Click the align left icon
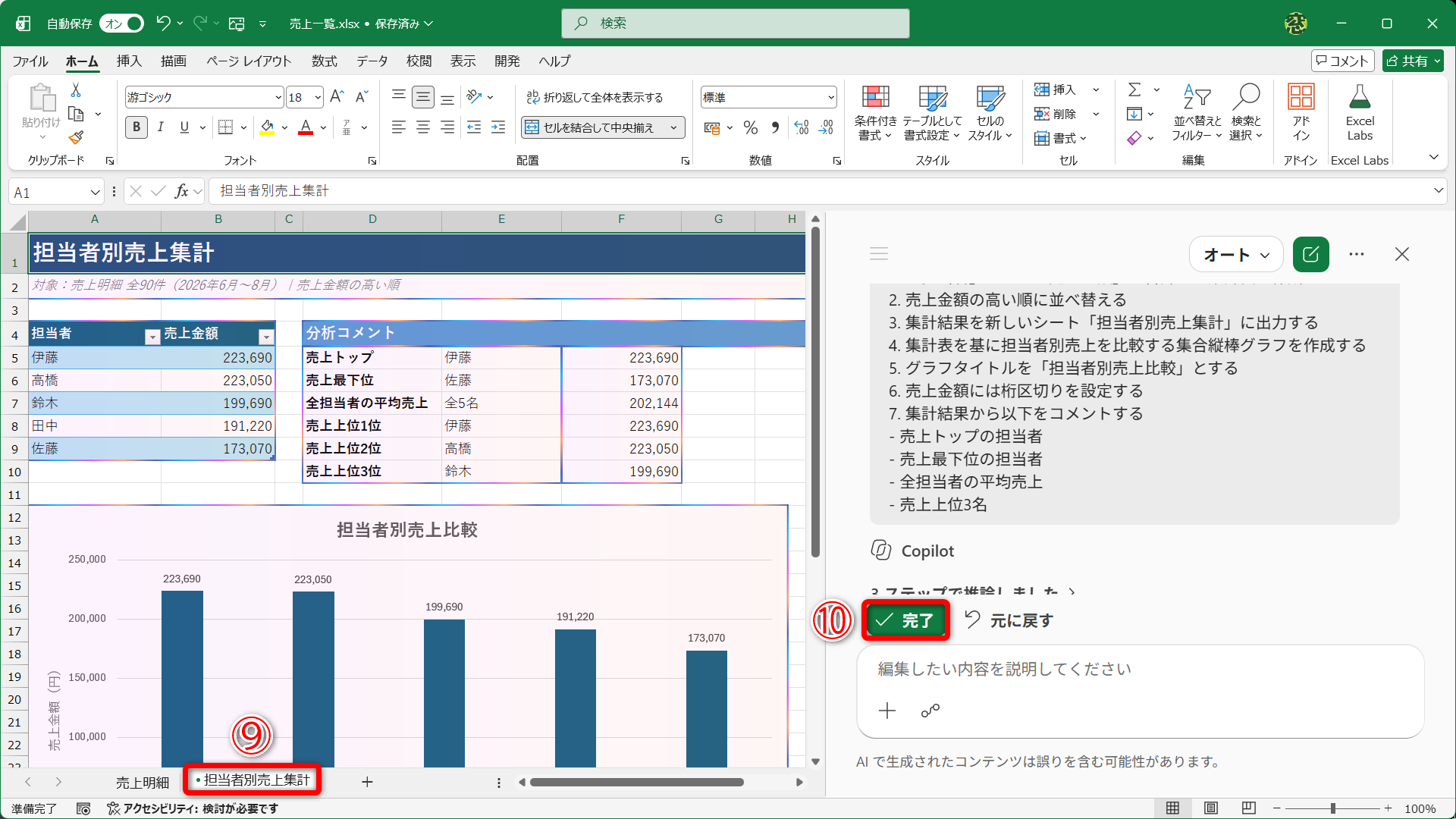1456x819 pixels. (x=399, y=127)
